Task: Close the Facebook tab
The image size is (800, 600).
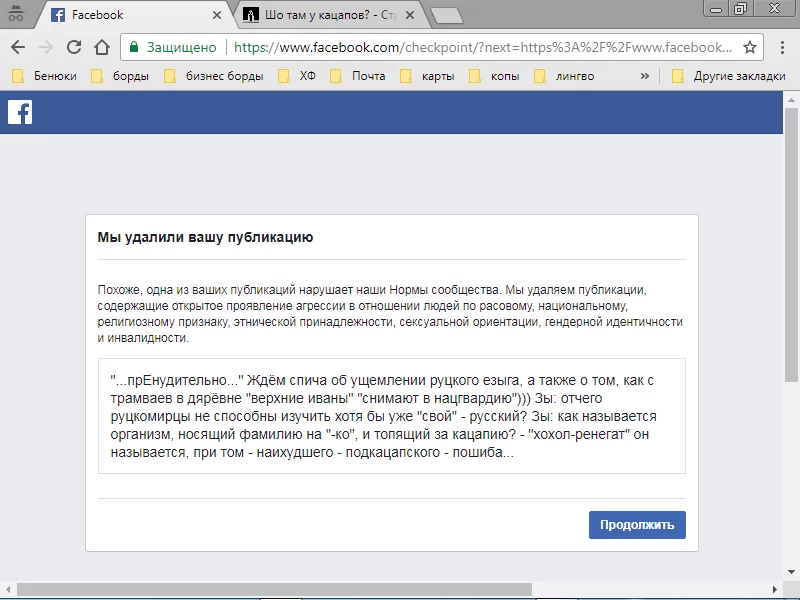Action: [217, 15]
